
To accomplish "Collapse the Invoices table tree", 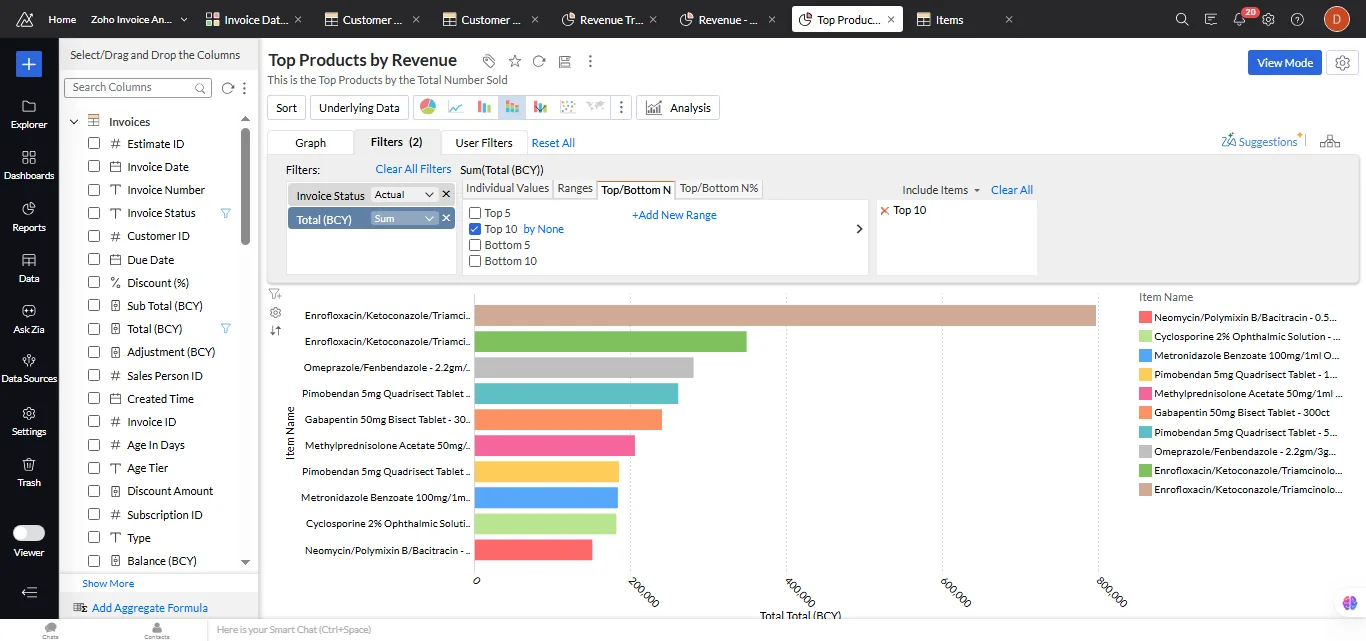I will coord(74,122).
